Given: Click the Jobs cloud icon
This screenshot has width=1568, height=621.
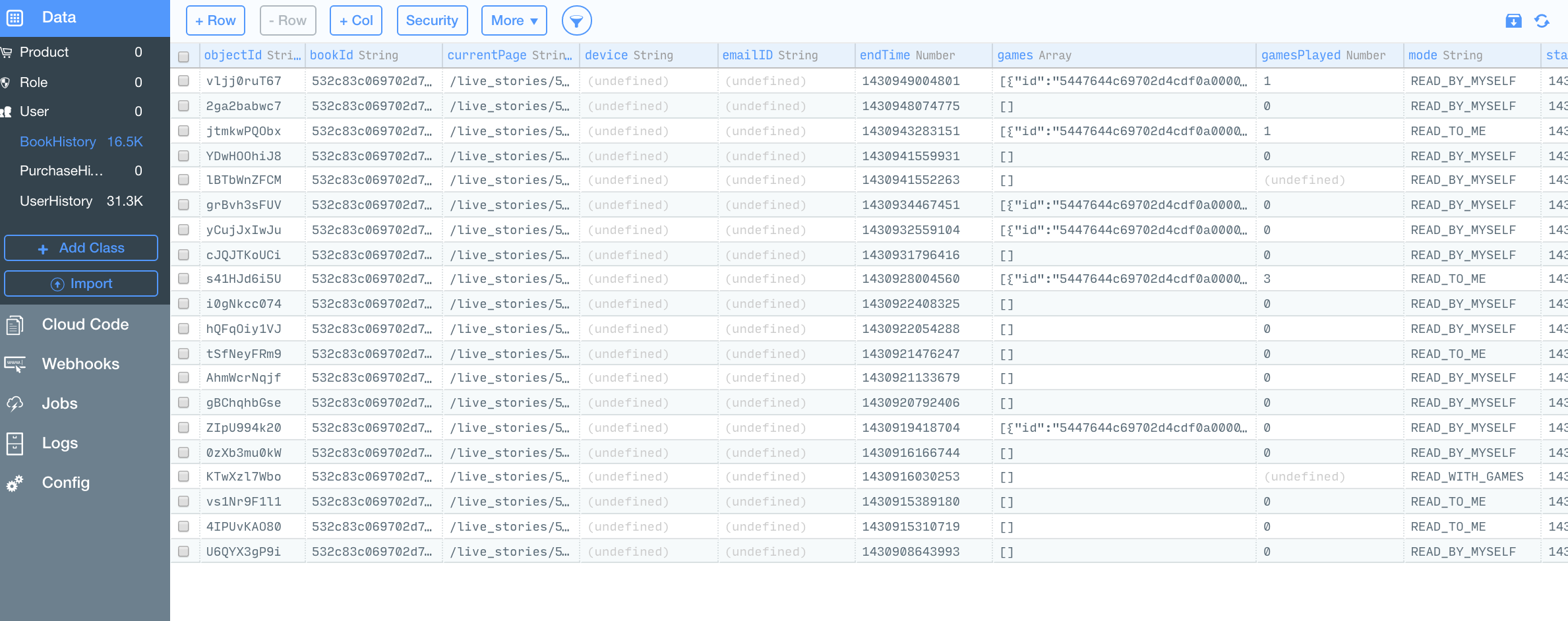Looking at the screenshot, I should coord(15,403).
